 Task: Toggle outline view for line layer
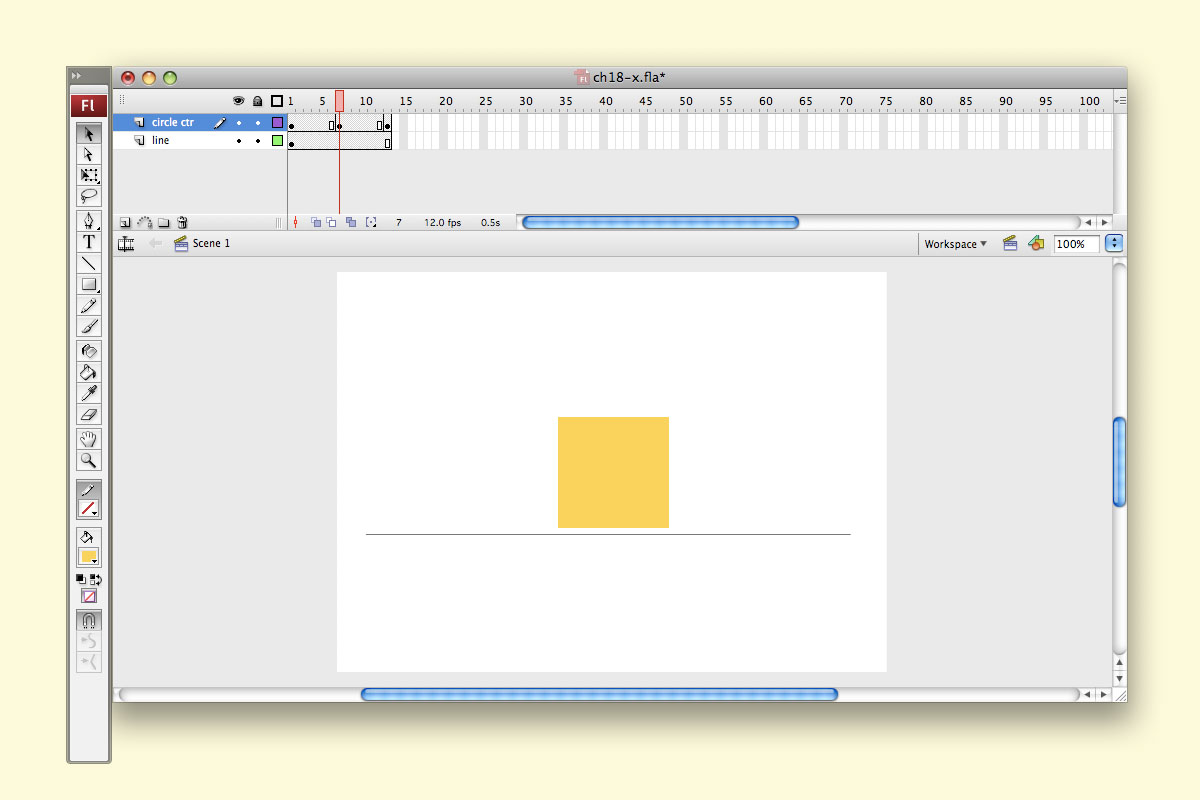[x=277, y=141]
